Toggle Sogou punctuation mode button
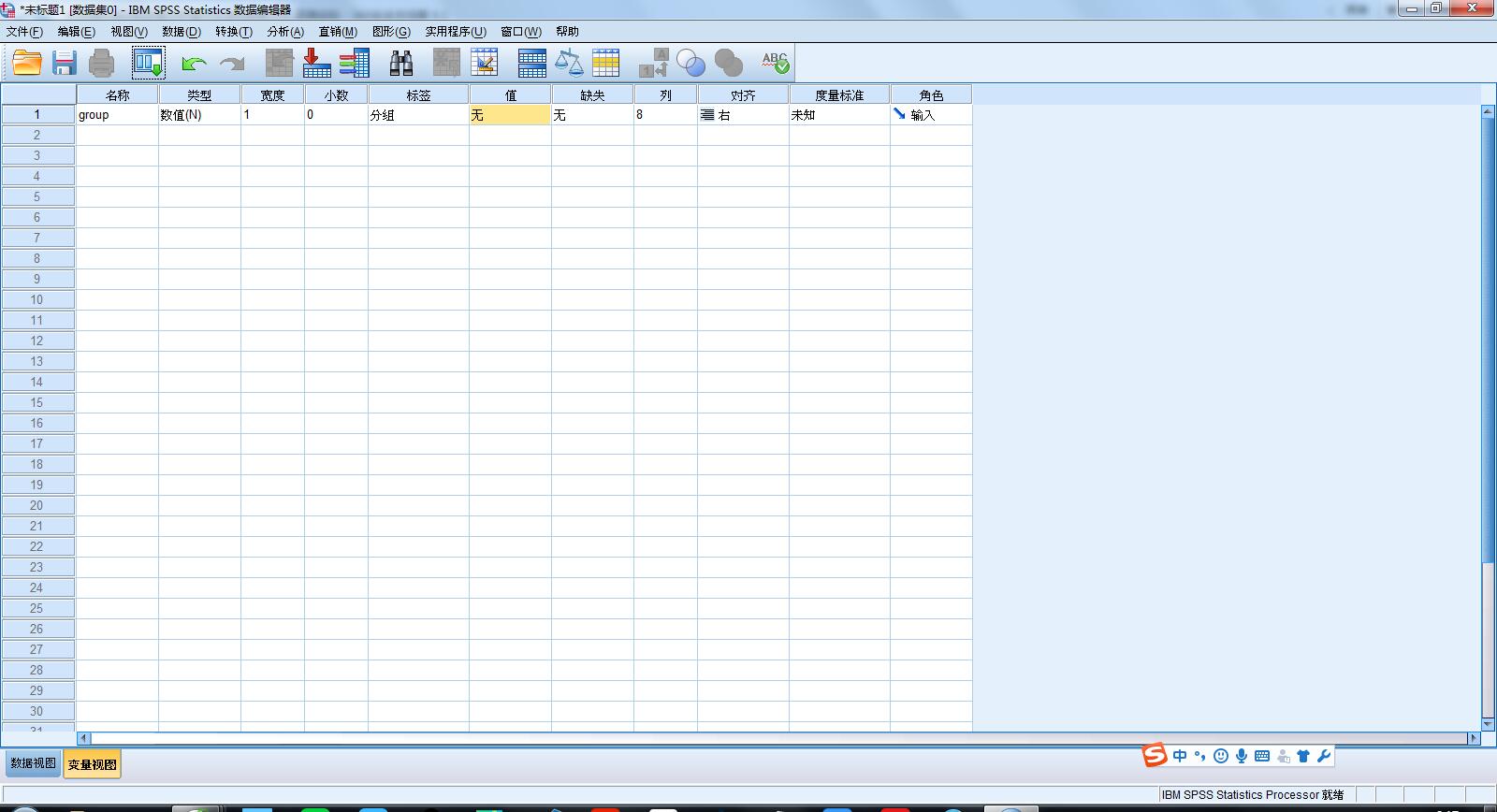This screenshot has height=812, width=1497. coord(1199,756)
